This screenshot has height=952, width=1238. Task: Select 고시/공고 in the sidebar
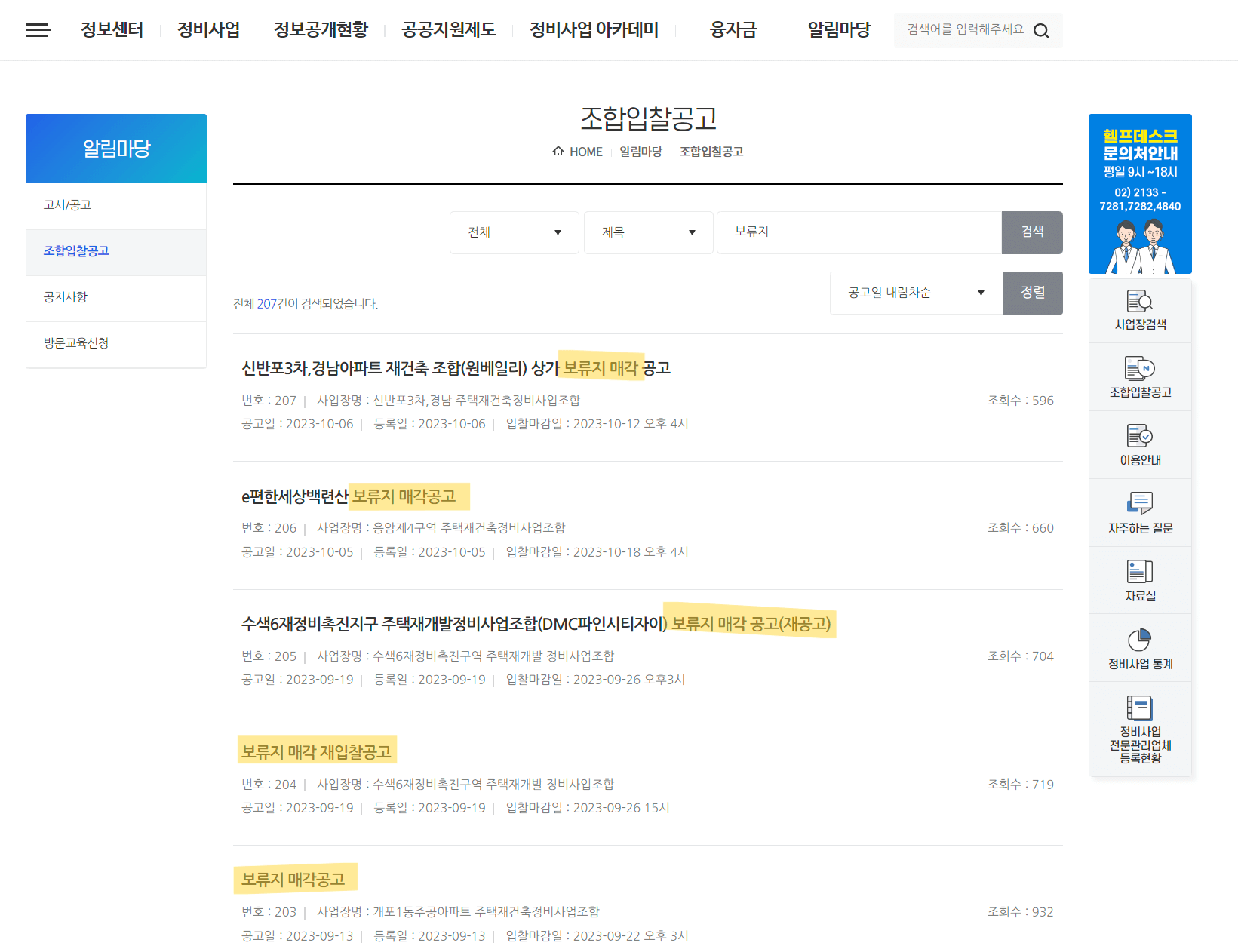66,205
